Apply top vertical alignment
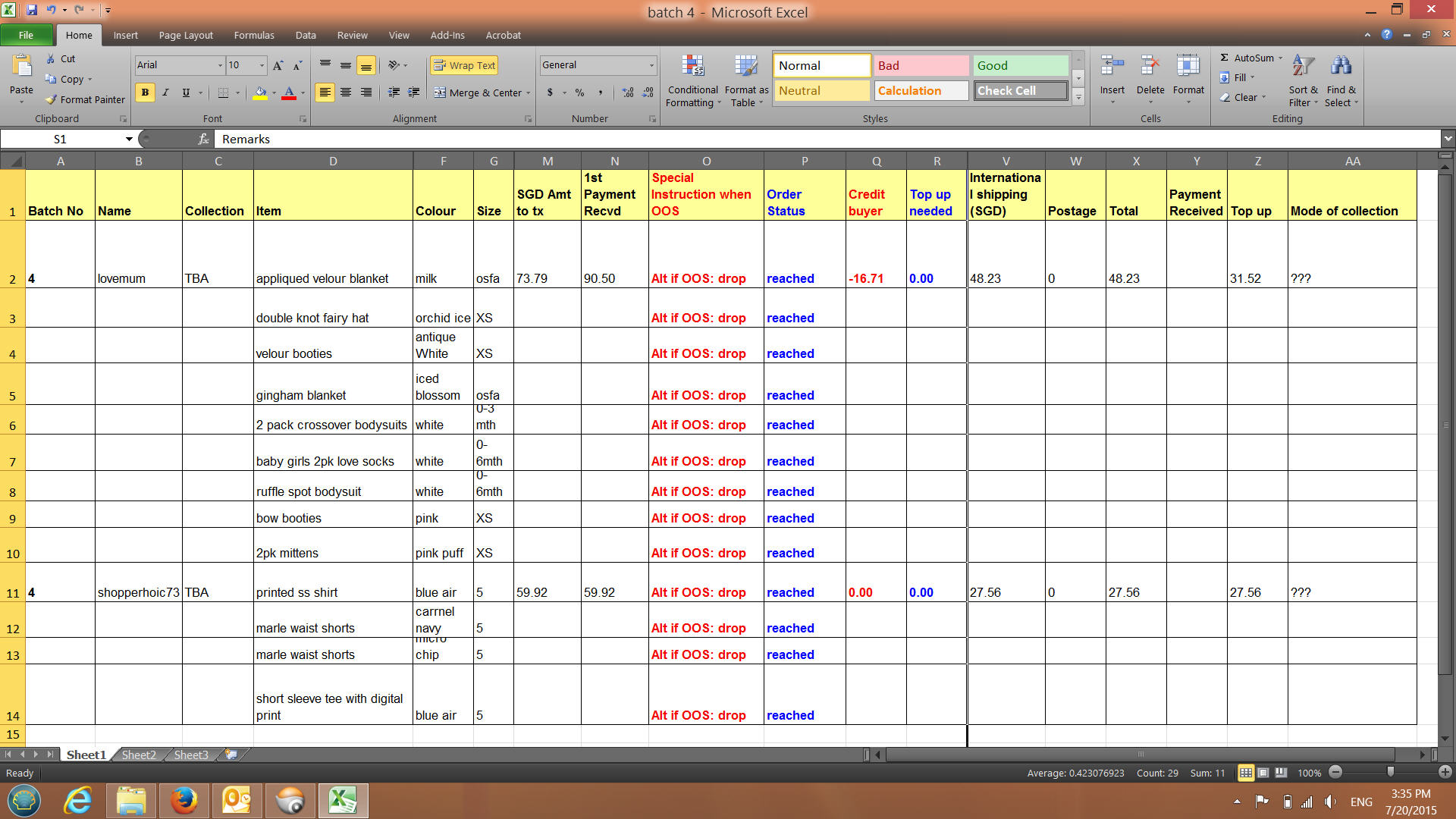Screen dimensions: 1456x819 coord(325,65)
